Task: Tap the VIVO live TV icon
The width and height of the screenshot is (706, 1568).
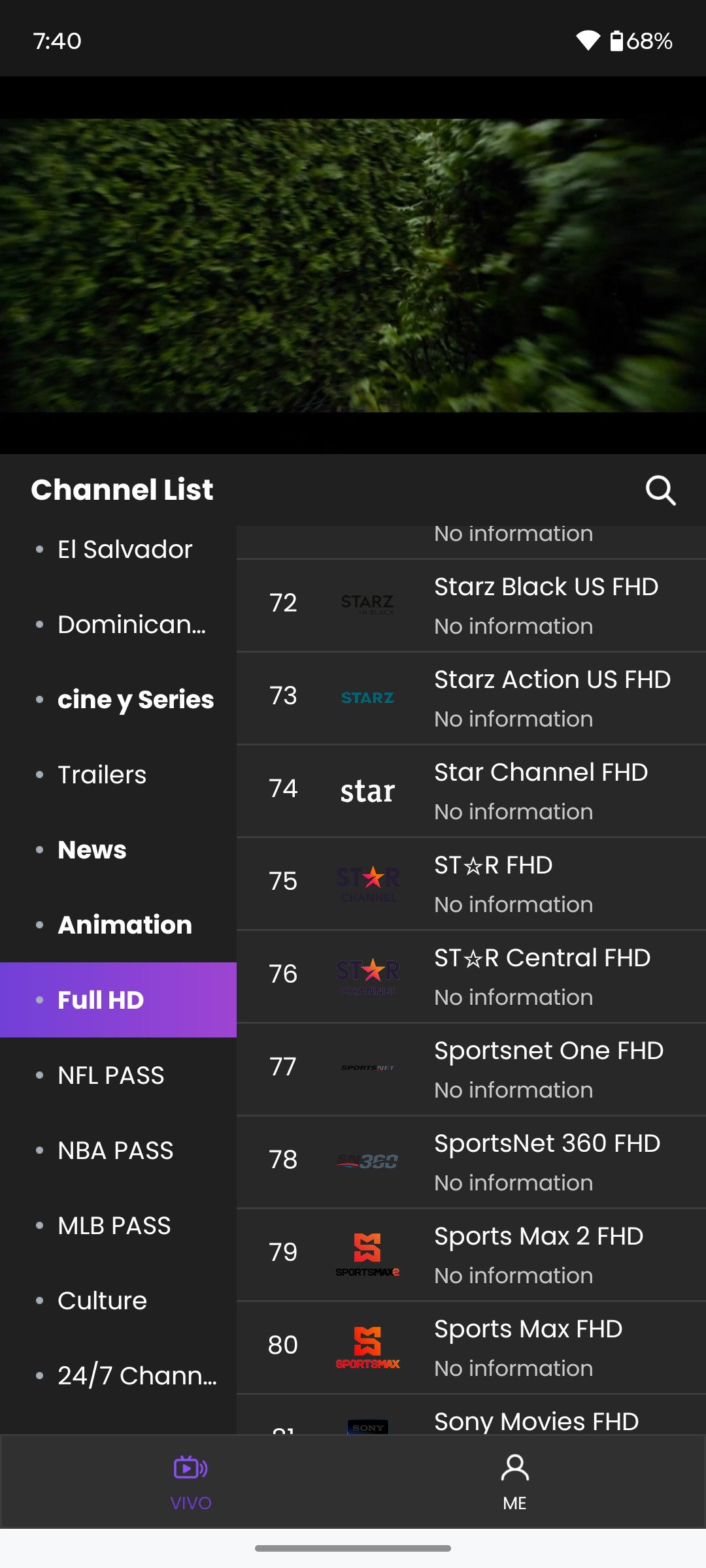Action: [x=190, y=1468]
